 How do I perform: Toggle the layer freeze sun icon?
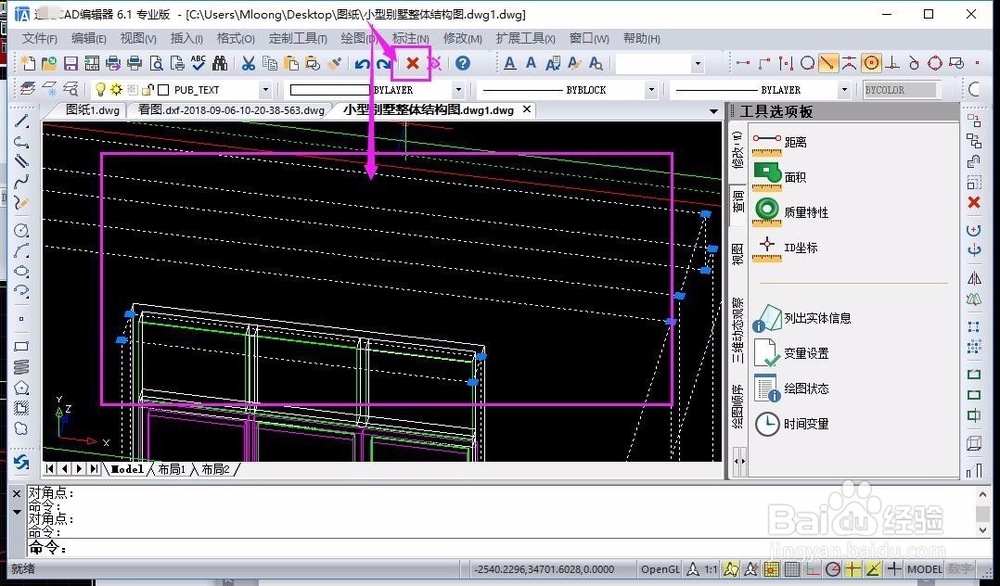tap(116, 89)
